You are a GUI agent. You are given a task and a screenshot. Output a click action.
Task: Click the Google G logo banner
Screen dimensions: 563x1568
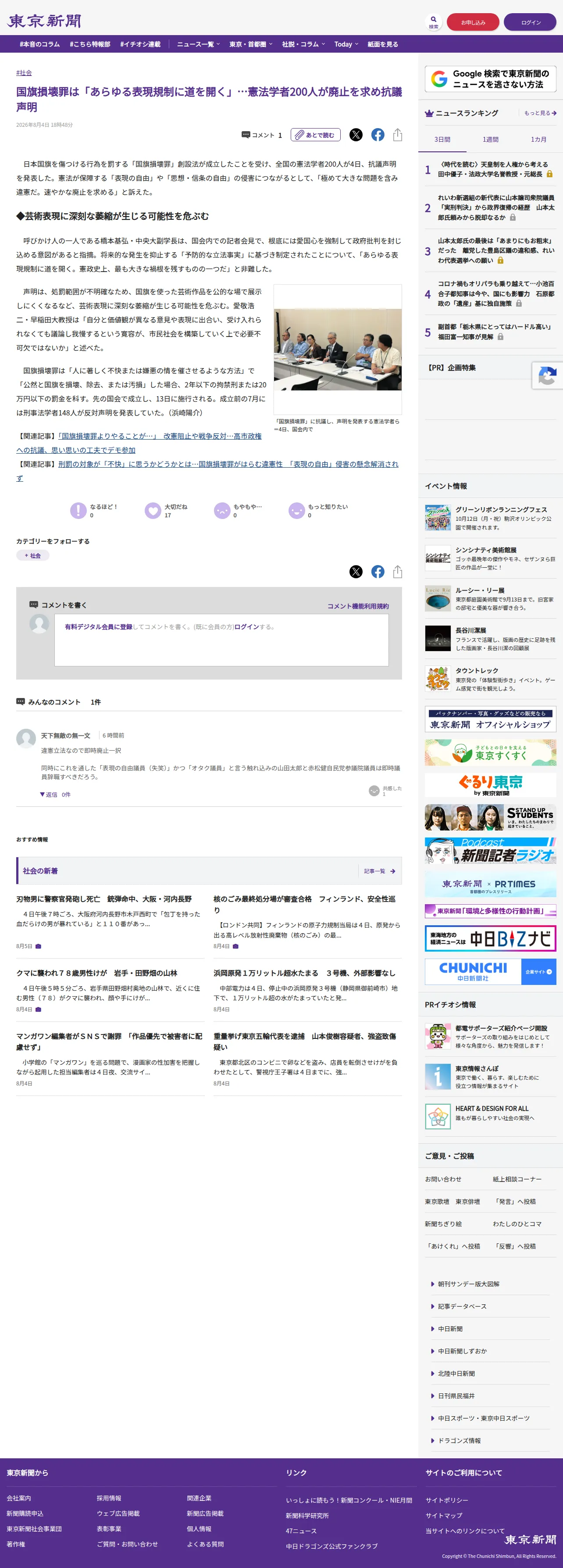pyautogui.click(x=490, y=79)
